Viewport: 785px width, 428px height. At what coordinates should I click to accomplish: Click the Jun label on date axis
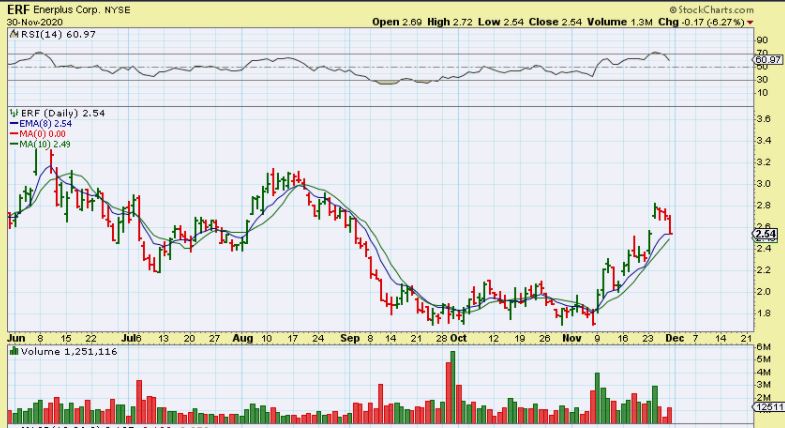tap(16, 338)
